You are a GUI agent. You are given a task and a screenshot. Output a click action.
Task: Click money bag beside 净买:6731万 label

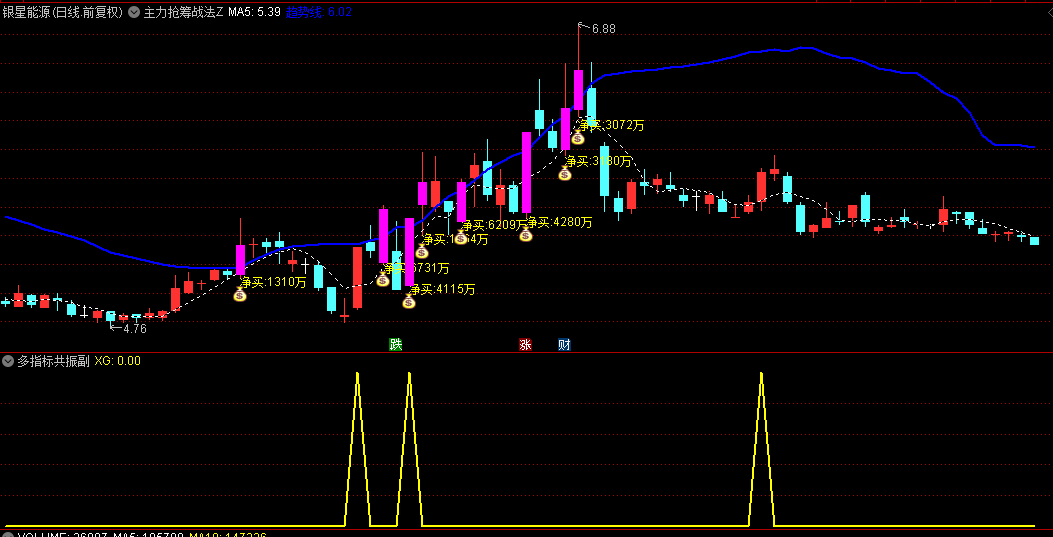tap(383, 279)
